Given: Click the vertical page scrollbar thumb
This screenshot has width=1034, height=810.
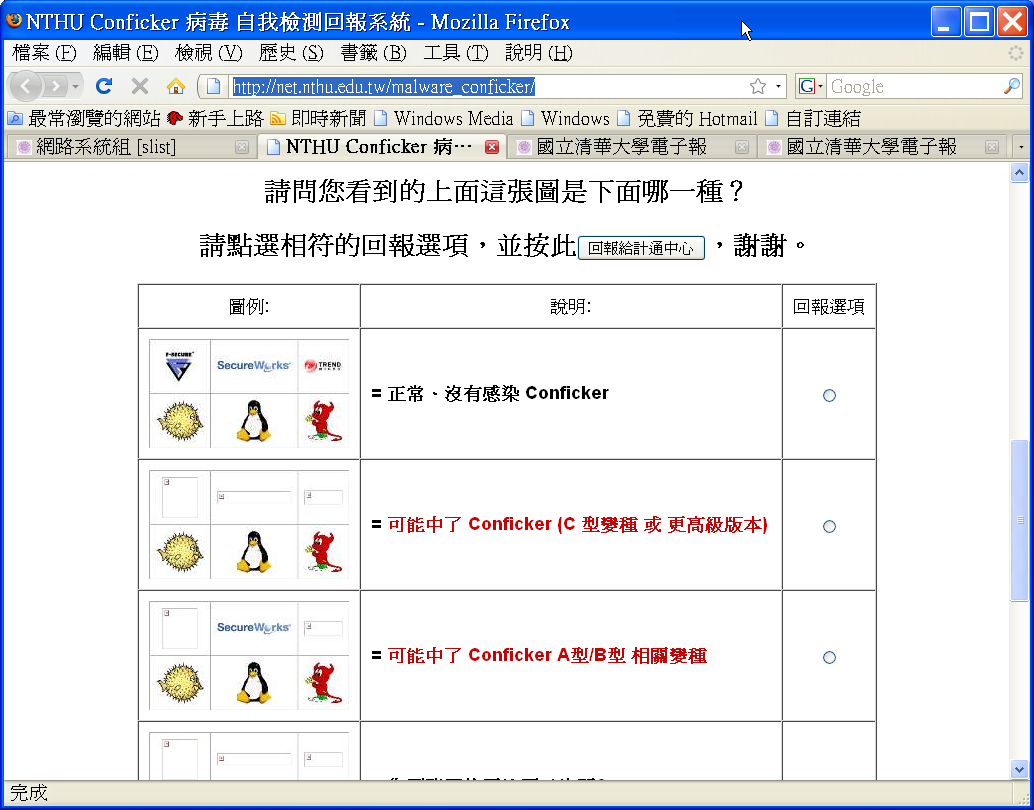Looking at the screenshot, I should tap(1019, 520).
